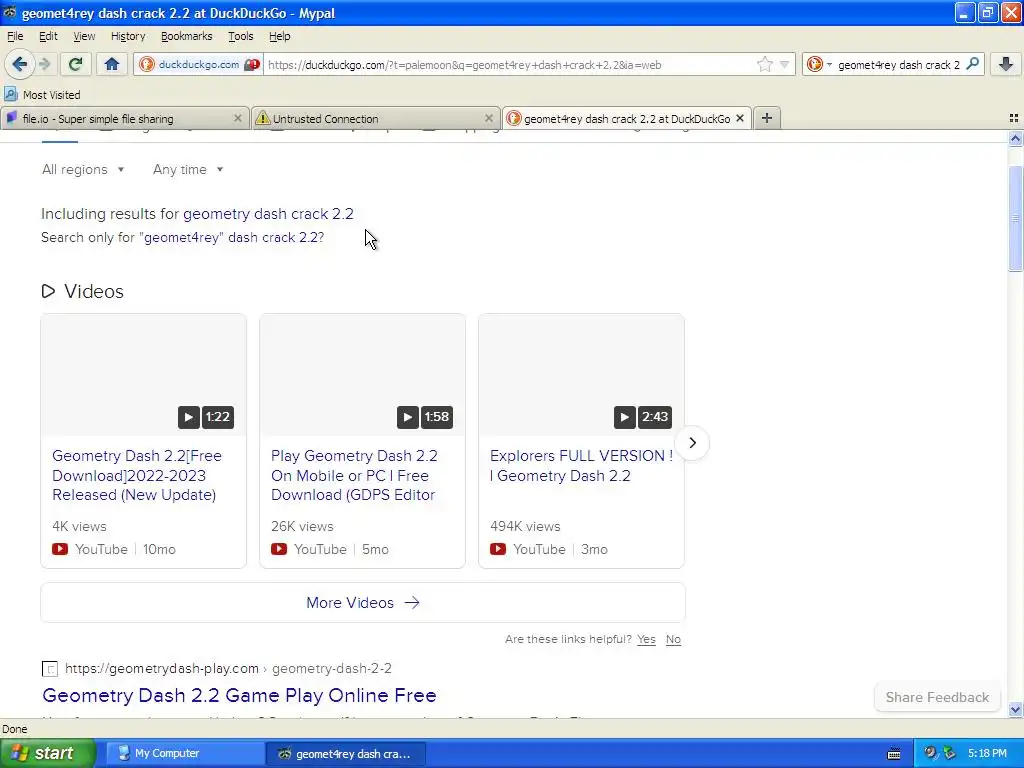This screenshot has height=768, width=1024.
Task: Click the scrollbar up arrow
Action: [x=1015, y=138]
